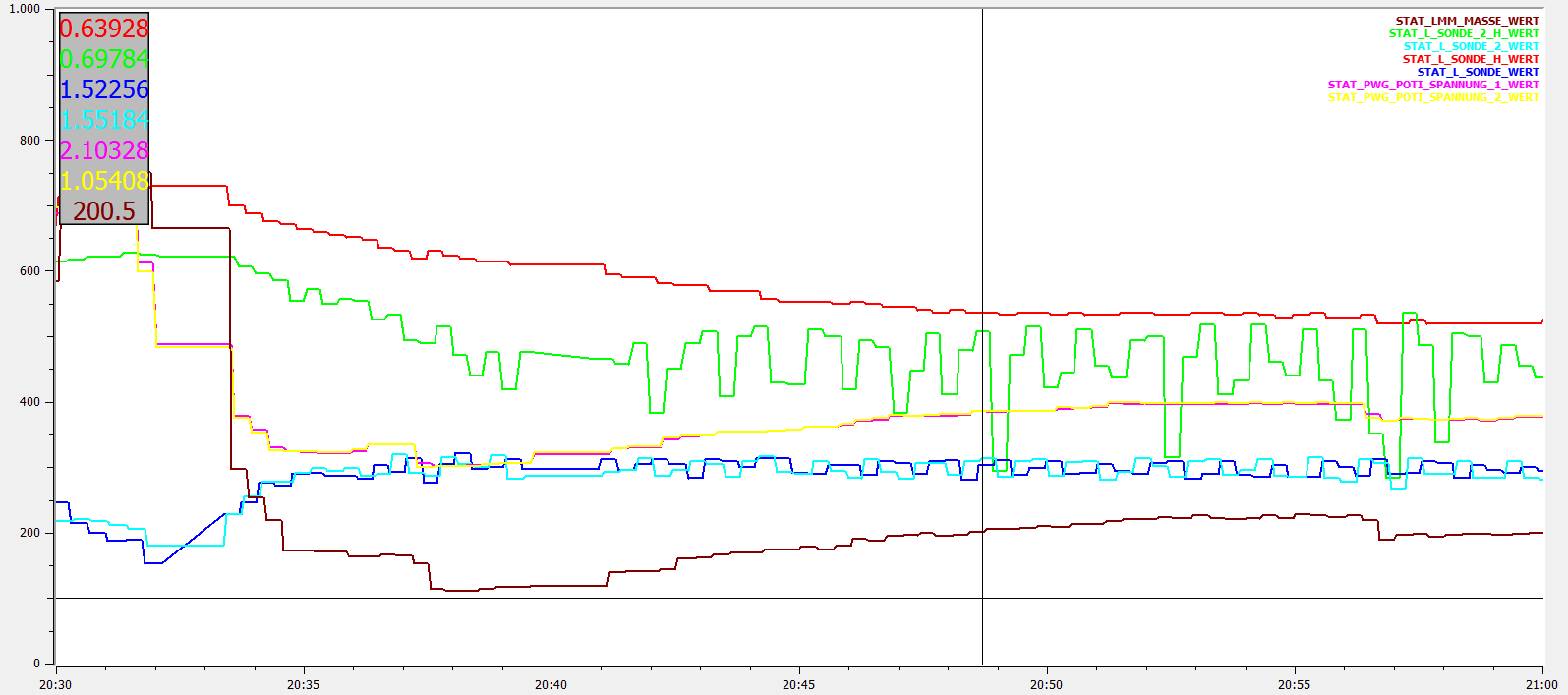Choose the blue STAT_L_SONDE_WERT legend entry
1568x695 pixels.
coord(1478,72)
